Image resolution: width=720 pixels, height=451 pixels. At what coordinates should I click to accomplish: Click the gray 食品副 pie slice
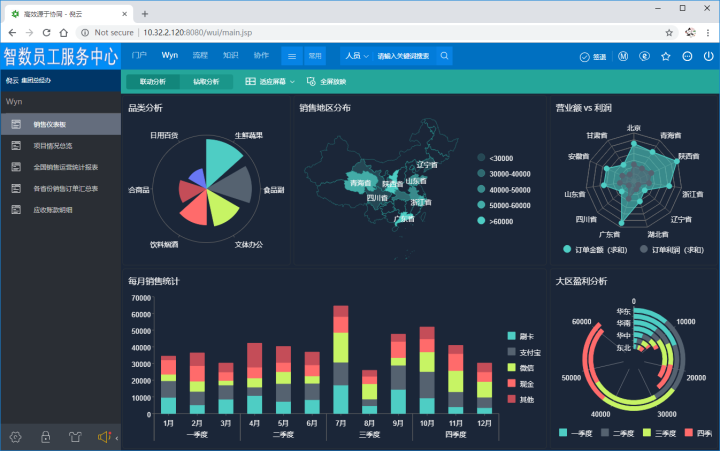(234, 186)
